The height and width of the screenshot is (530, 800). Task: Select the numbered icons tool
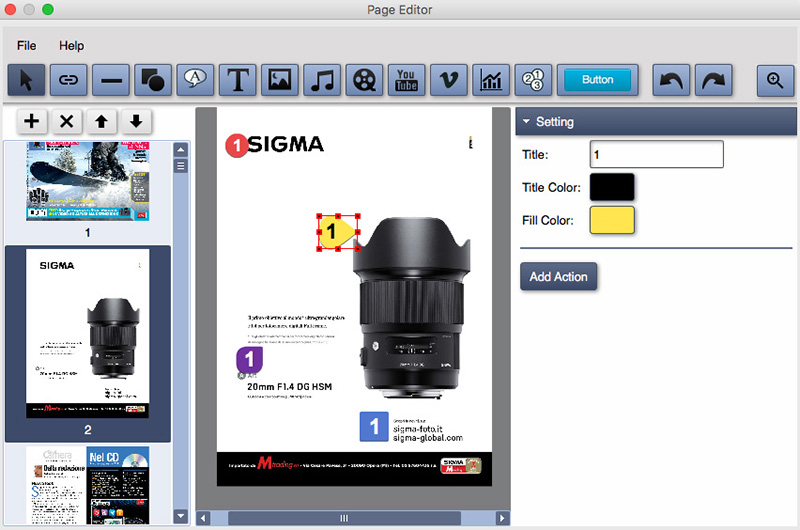[533, 80]
